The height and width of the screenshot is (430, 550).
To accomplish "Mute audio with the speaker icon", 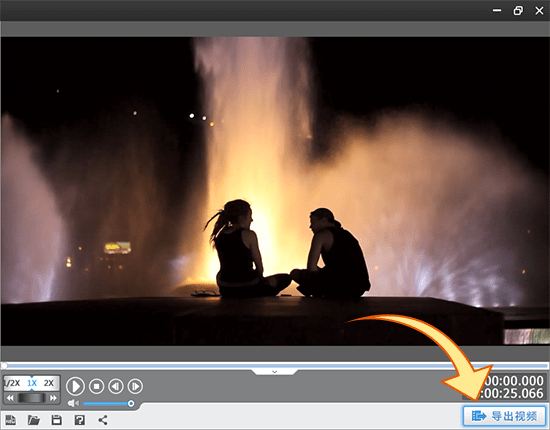I will pos(73,403).
